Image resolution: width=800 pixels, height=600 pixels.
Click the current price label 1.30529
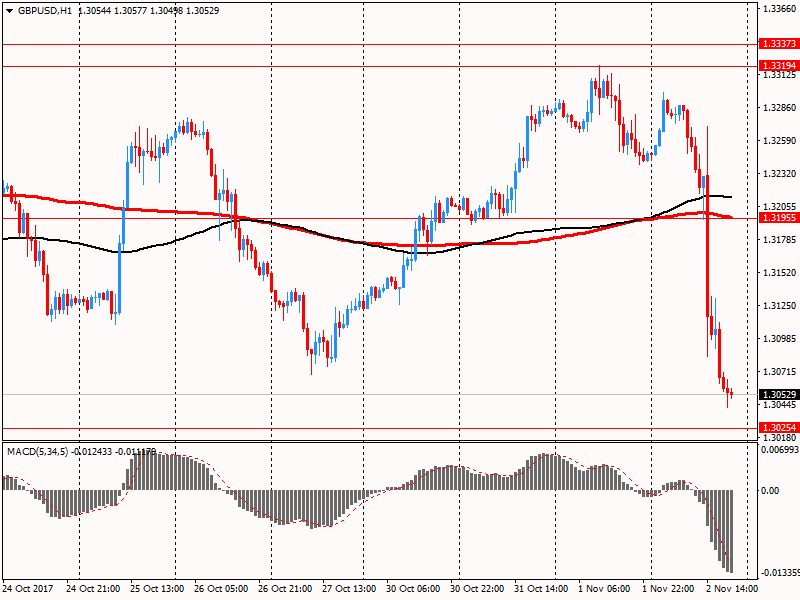779,394
